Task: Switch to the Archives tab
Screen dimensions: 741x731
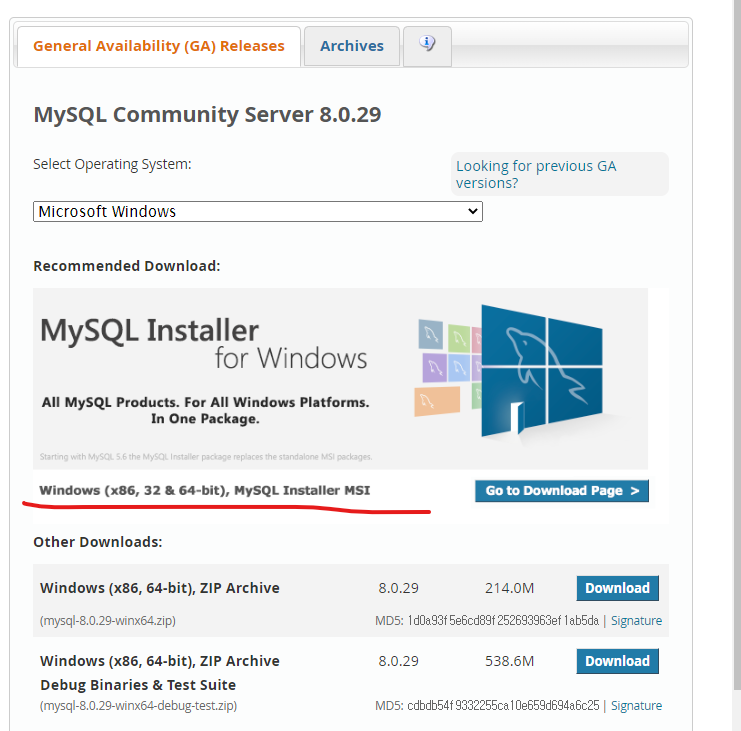Action: tap(352, 46)
